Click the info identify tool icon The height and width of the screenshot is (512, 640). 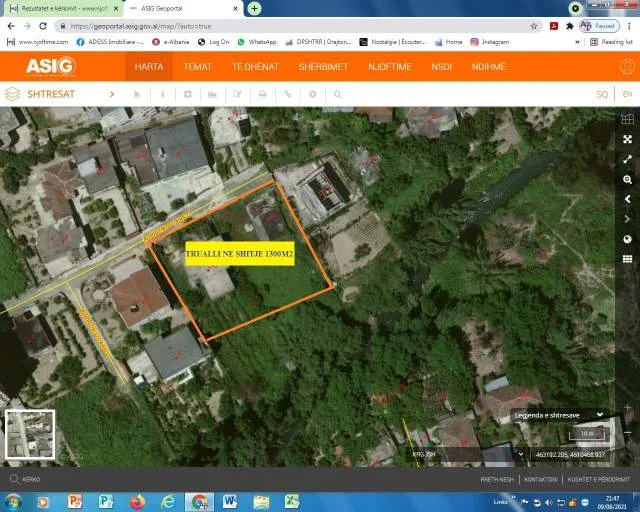163,94
